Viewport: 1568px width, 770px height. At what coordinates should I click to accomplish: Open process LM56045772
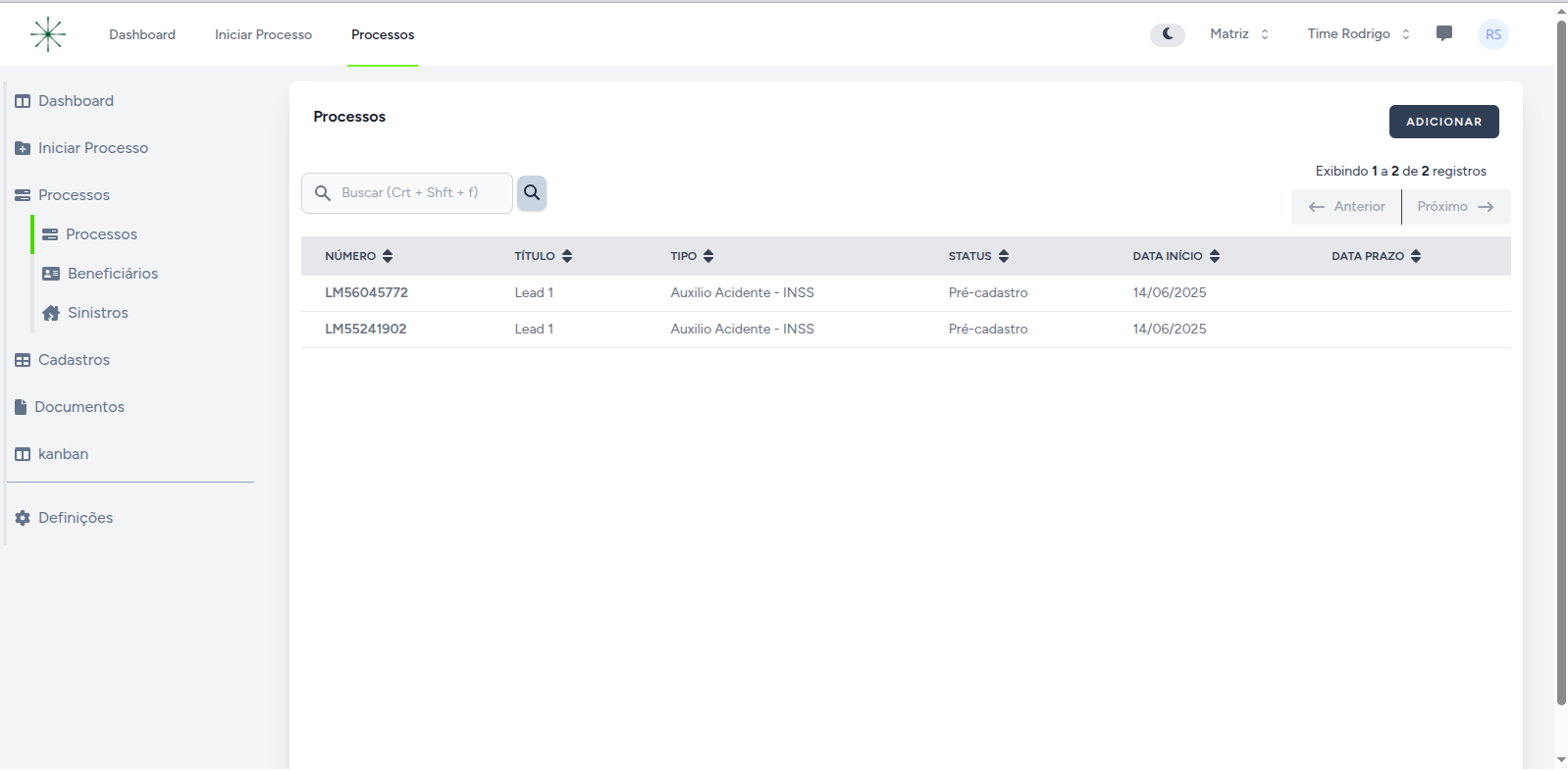(x=367, y=292)
